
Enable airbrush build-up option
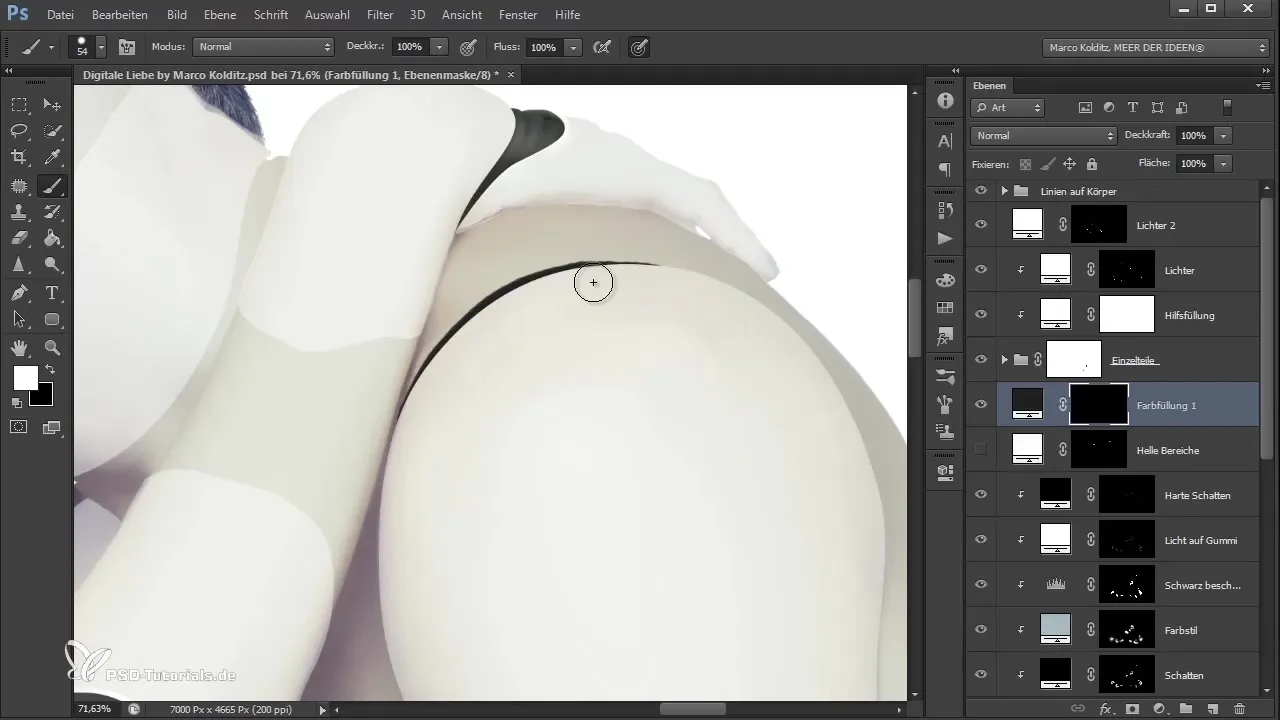[602, 47]
